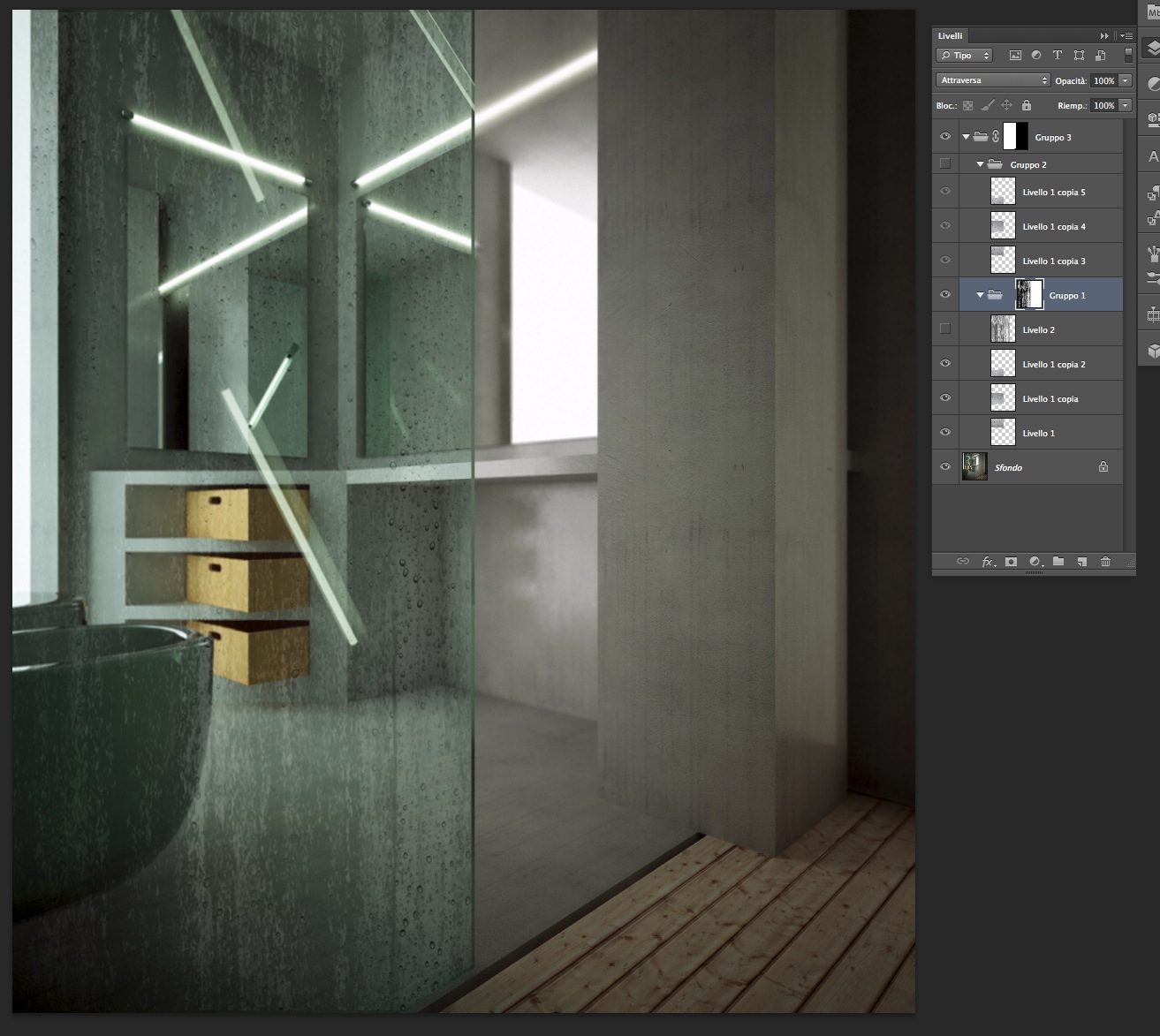Delete layer using the trash icon
1160x1036 pixels.
click(x=1105, y=562)
